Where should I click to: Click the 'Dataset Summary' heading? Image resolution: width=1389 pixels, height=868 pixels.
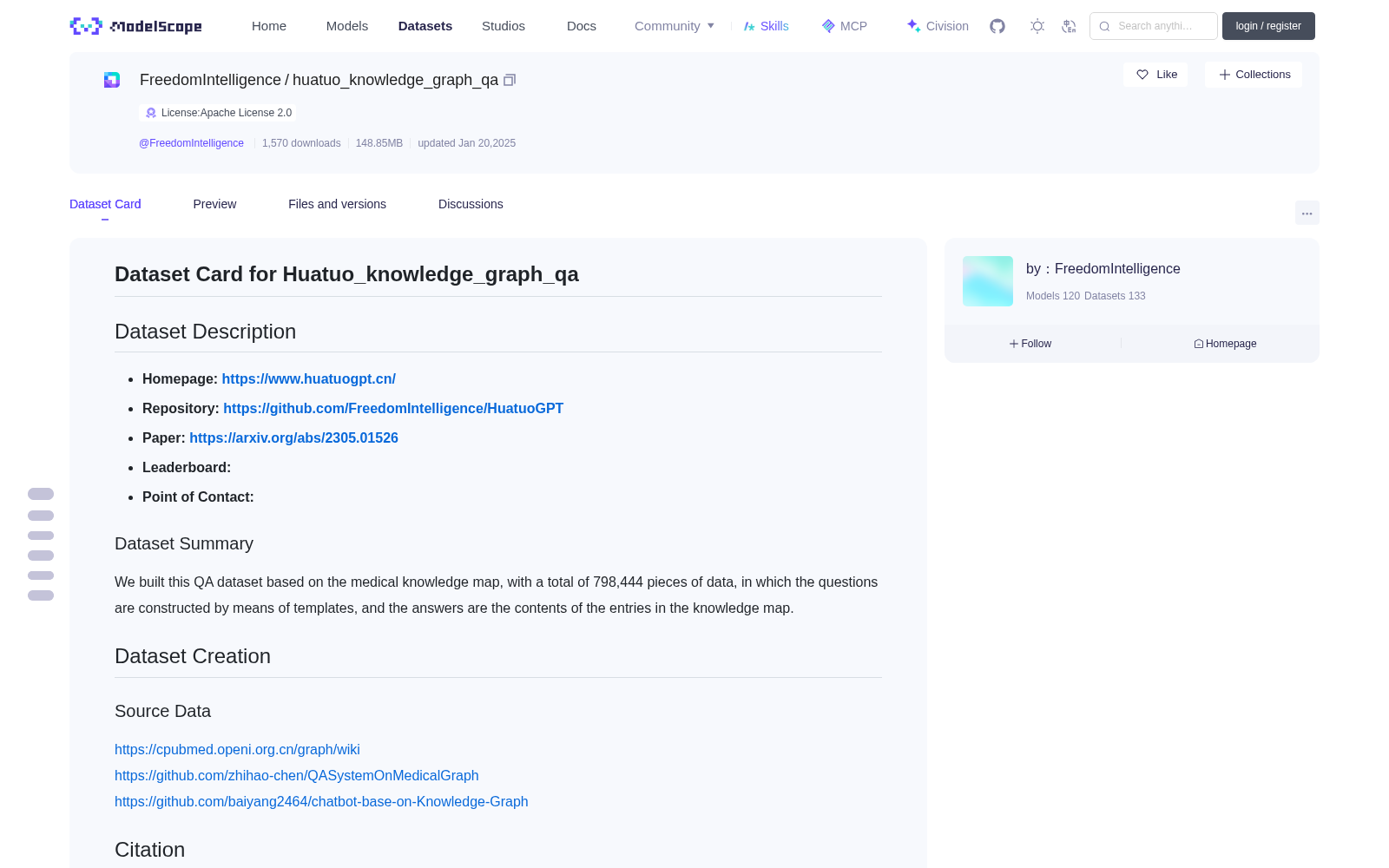pyautogui.click(x=184, y=543)
